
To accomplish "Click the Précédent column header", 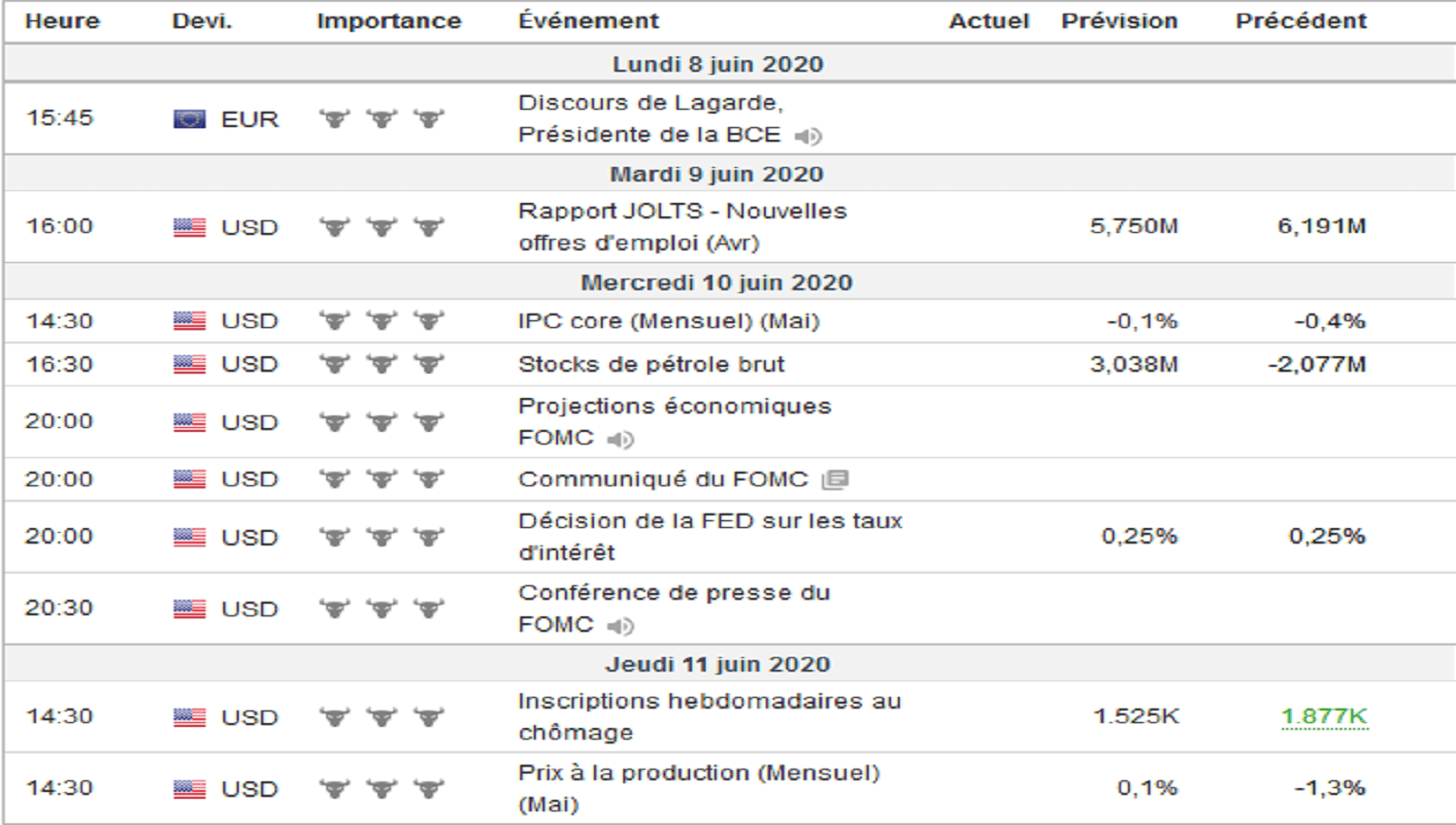I will [1301, 21].
